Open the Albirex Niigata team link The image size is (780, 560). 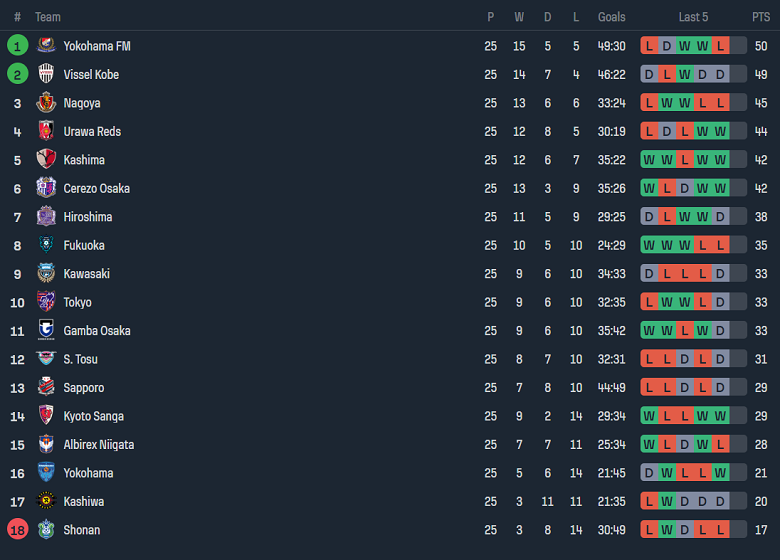[x=99, y=445]
